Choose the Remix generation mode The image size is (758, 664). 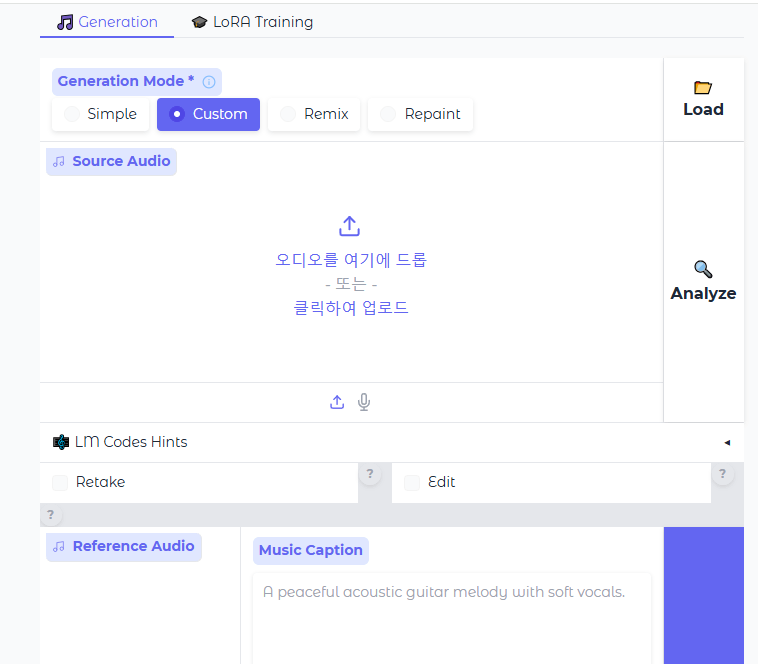[x=314, y=114]
